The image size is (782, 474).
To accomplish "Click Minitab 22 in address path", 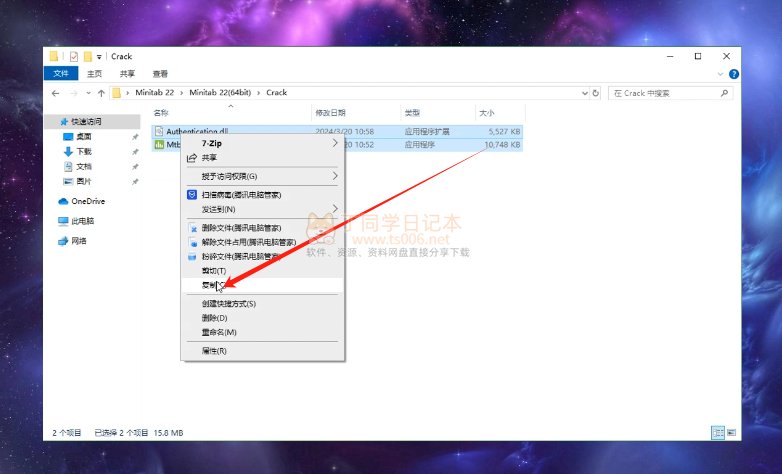I will coord(155,92).
